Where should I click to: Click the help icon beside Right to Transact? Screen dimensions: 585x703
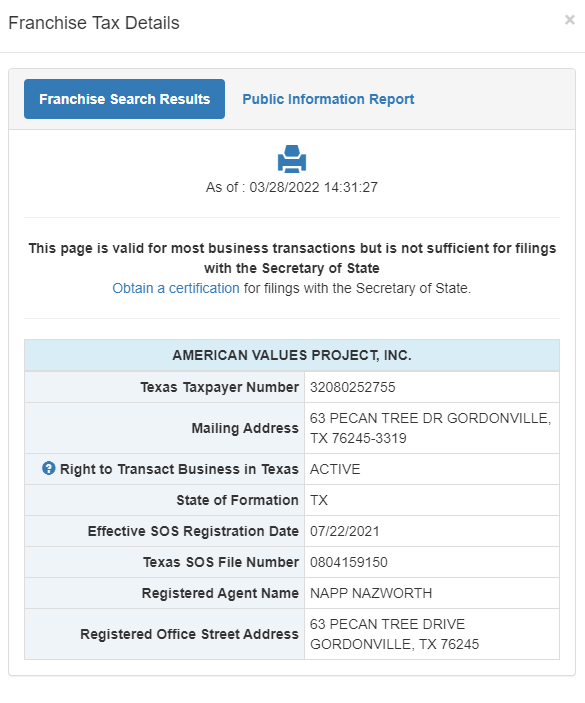coord(48,469)
